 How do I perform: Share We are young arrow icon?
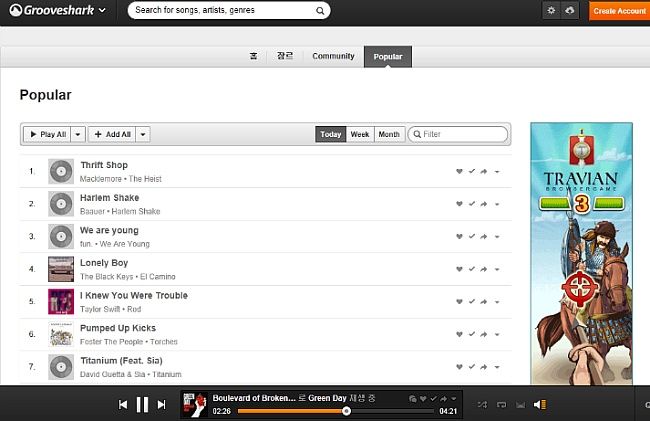484,237
